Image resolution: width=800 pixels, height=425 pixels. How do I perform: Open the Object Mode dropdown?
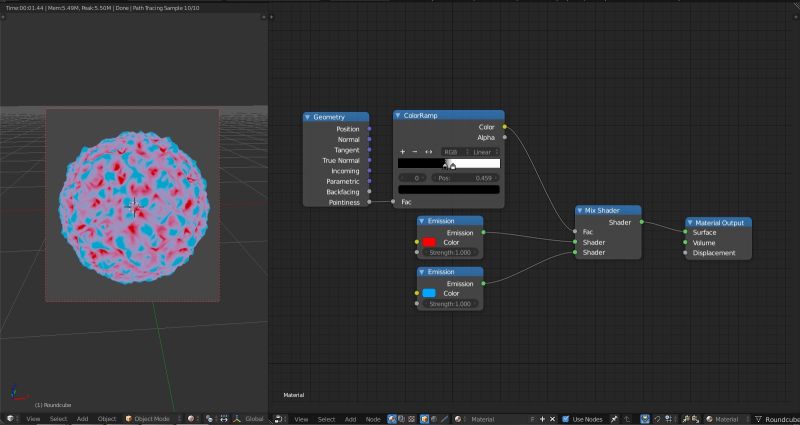(x=152, y=419)
